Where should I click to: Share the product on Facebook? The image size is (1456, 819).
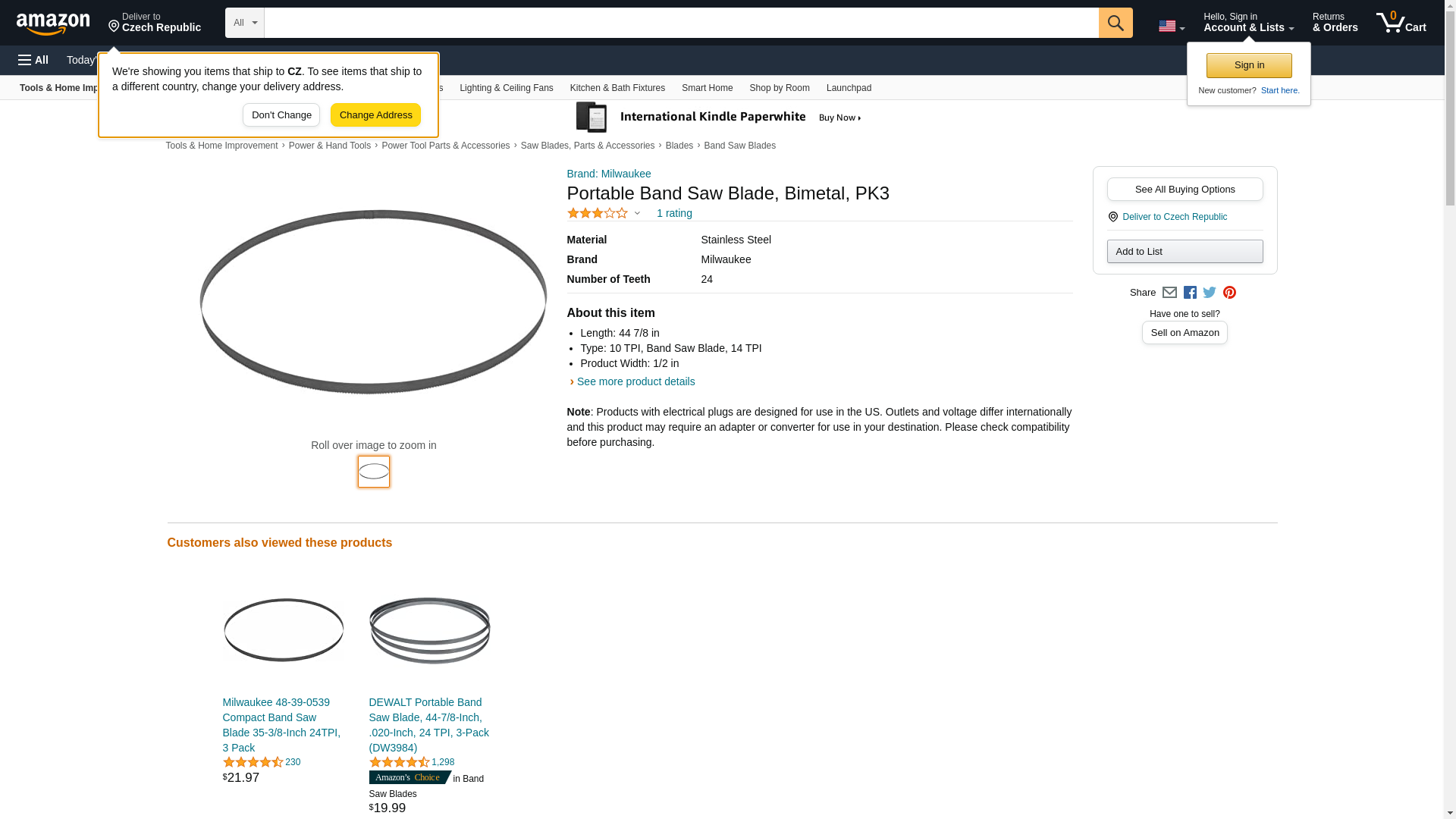[1190, 293]
